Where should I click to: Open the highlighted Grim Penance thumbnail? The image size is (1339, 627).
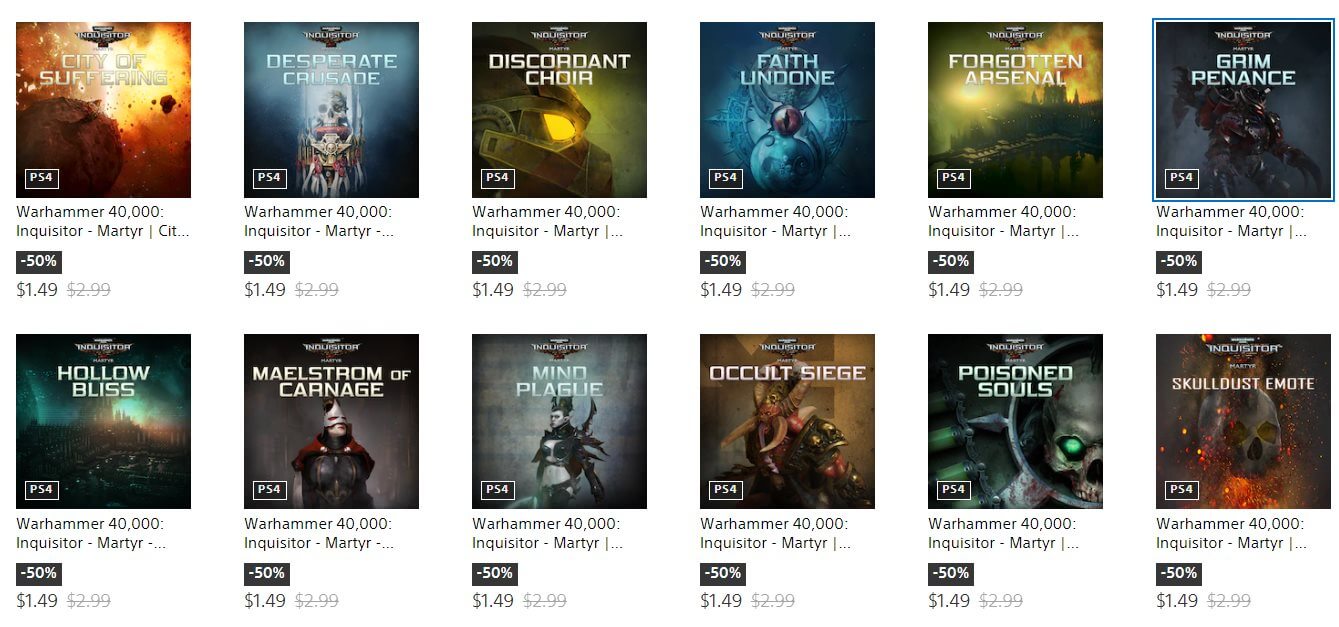click(x=1243, y=110)
